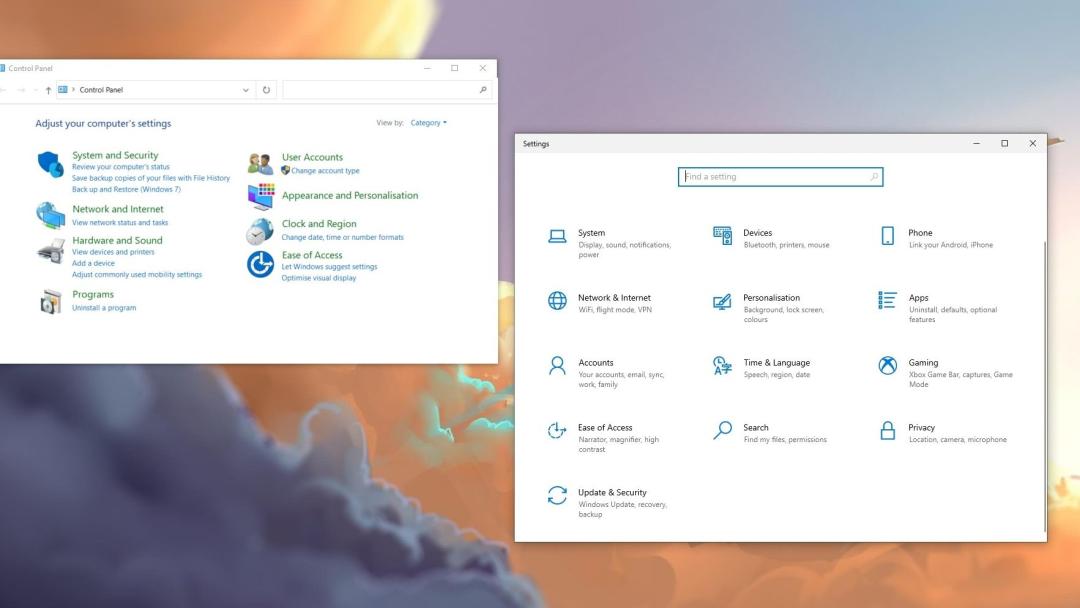This screenshot has width=1080, height=608.
Task: Click Control Panel Ease of Access icon
Action: click(260, 264)
